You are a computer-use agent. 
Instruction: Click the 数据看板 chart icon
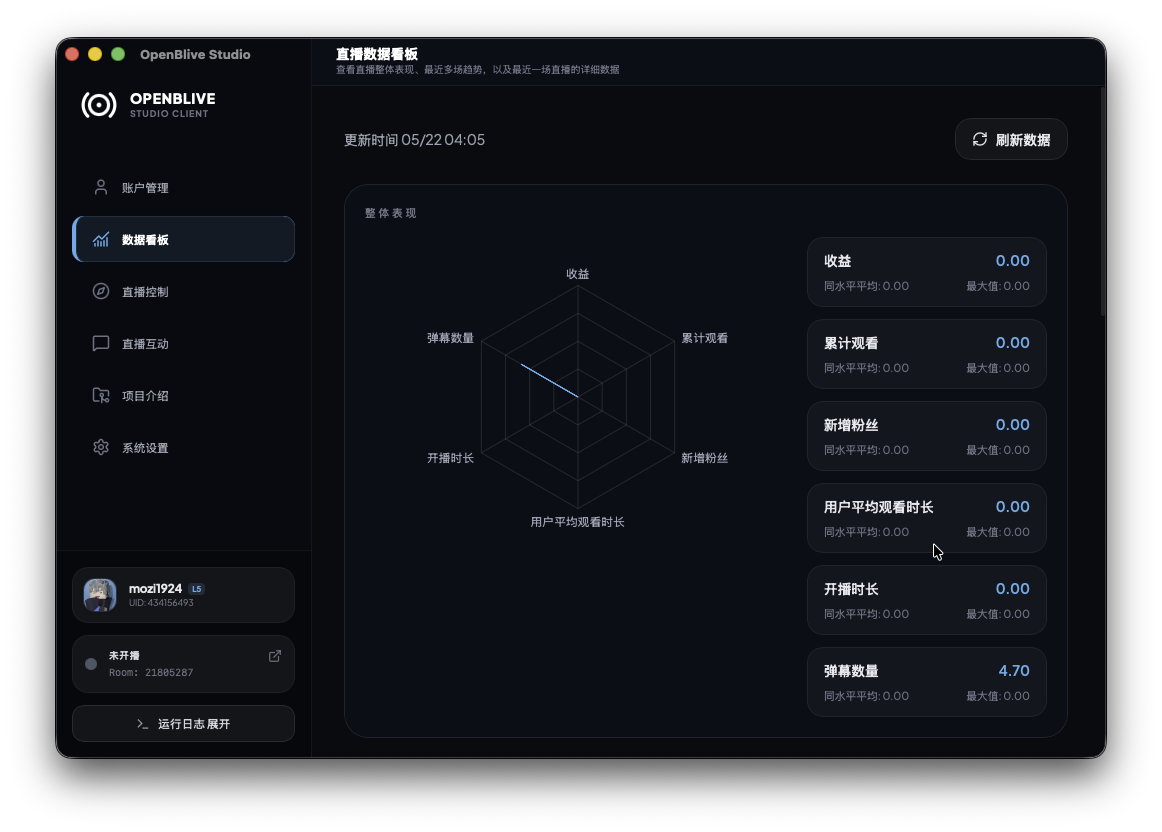pos(101,239)
